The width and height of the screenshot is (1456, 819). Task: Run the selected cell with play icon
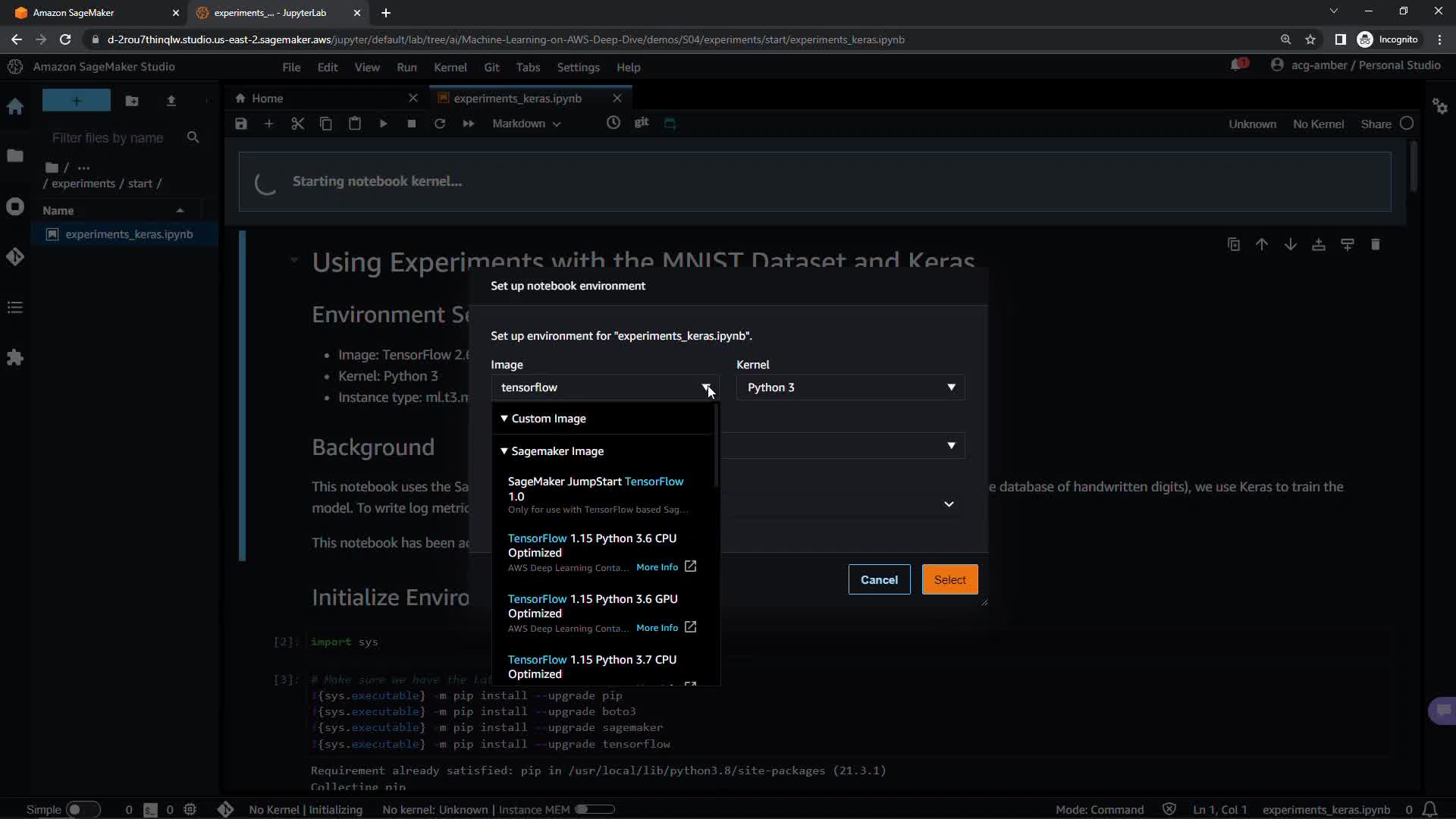pos(383,124)
